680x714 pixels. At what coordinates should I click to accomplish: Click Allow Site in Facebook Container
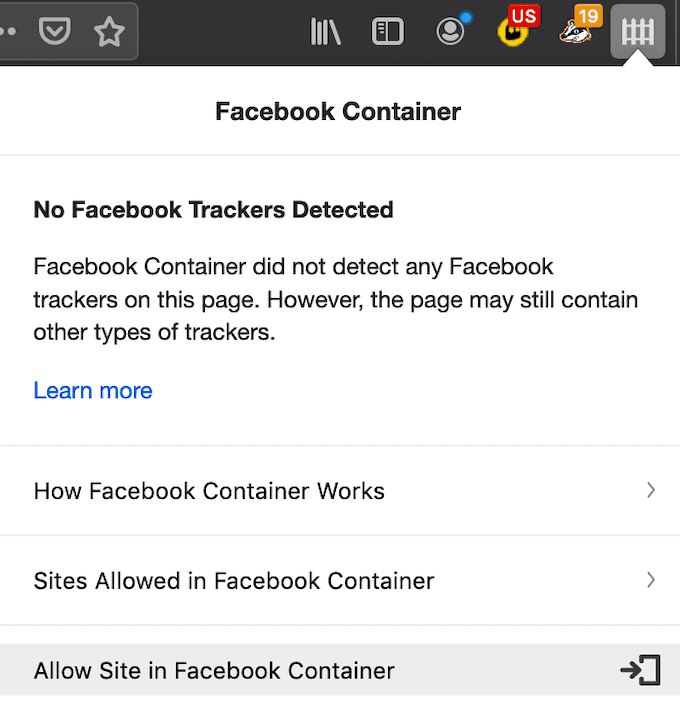click(214, 670)
